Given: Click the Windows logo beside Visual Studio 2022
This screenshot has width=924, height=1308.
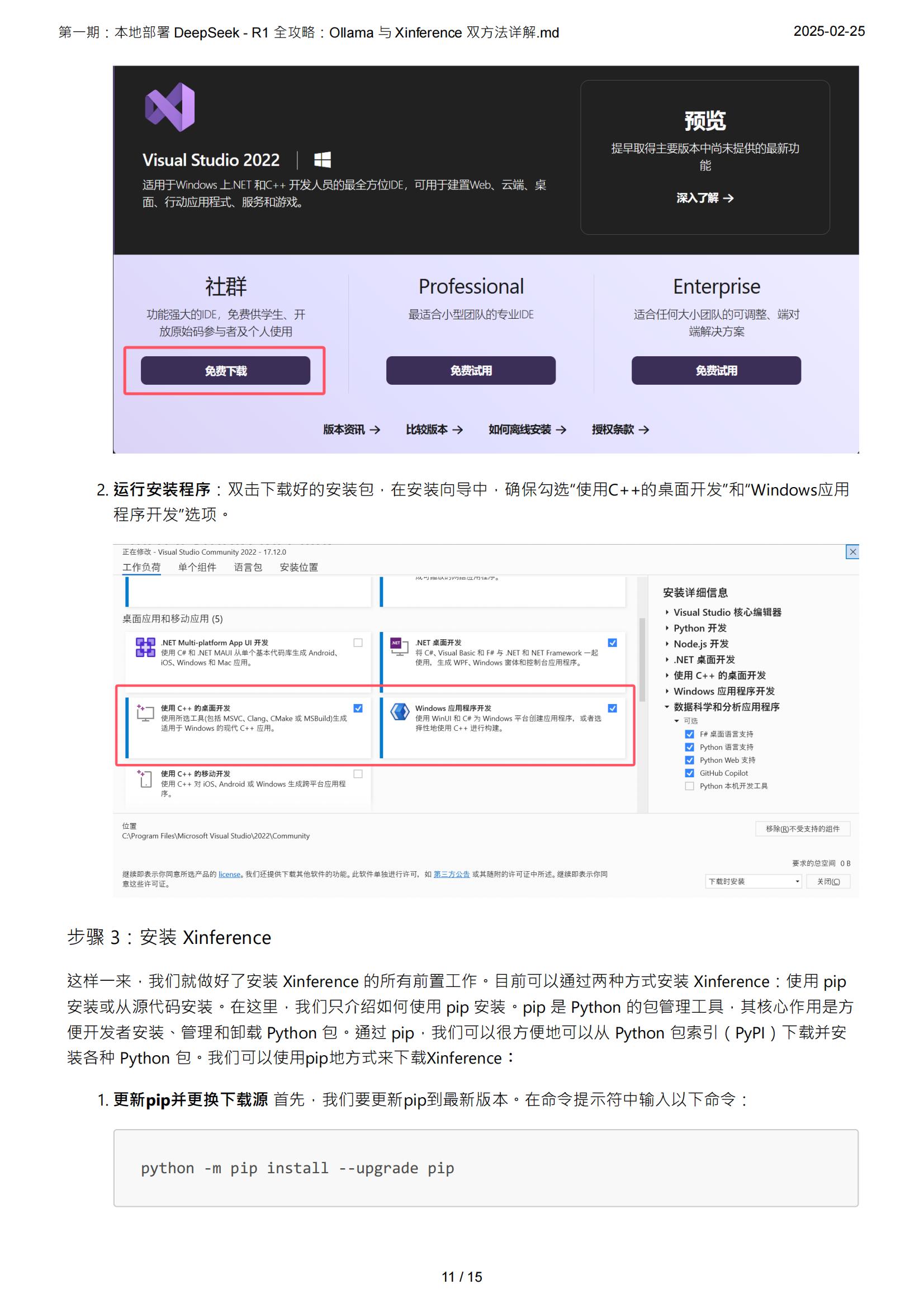Looking at the screenshot, I should 322,159.
